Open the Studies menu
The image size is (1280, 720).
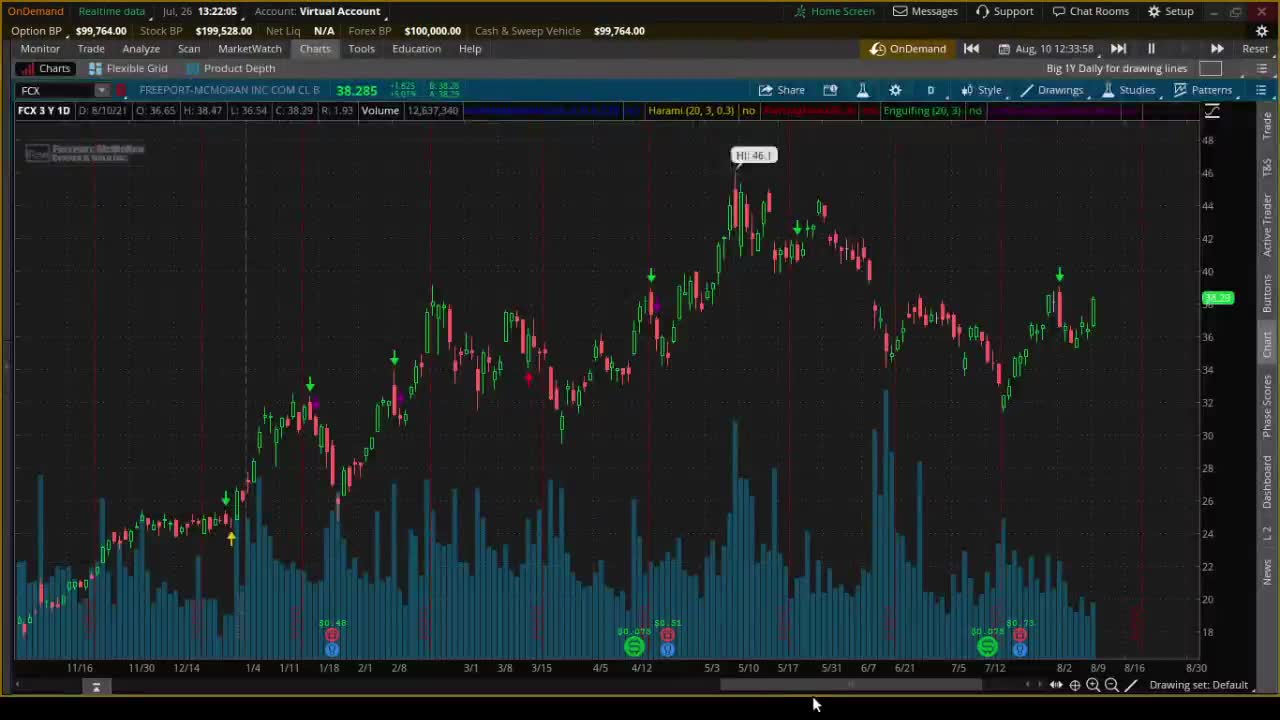point(1128,90)
